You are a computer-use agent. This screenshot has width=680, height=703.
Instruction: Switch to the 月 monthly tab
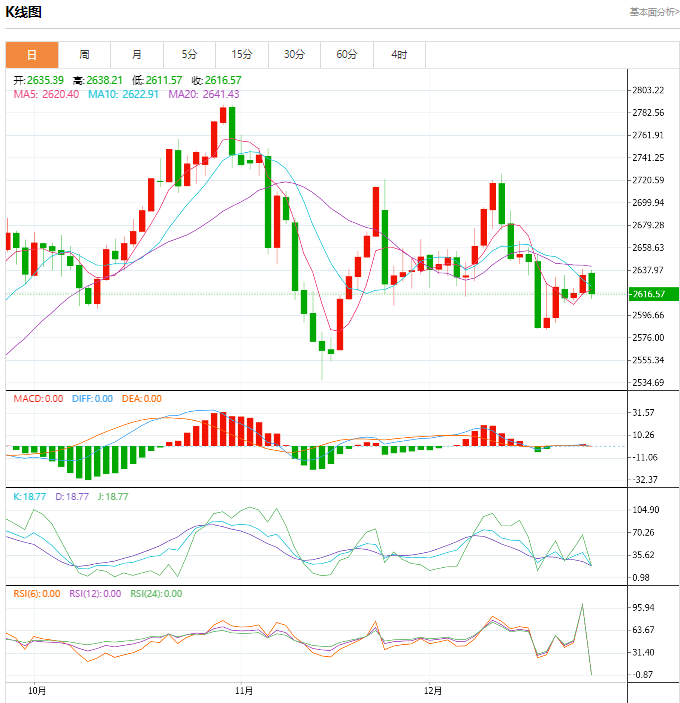[x=137, y=55]
